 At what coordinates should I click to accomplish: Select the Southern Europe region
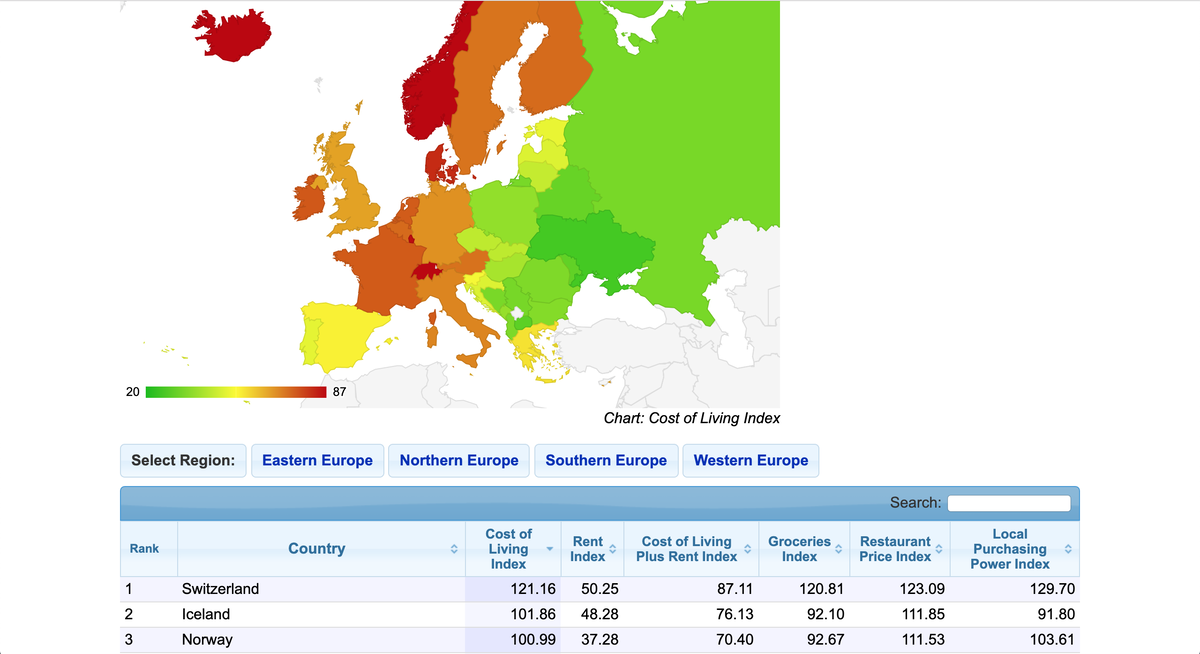(606, 461)
